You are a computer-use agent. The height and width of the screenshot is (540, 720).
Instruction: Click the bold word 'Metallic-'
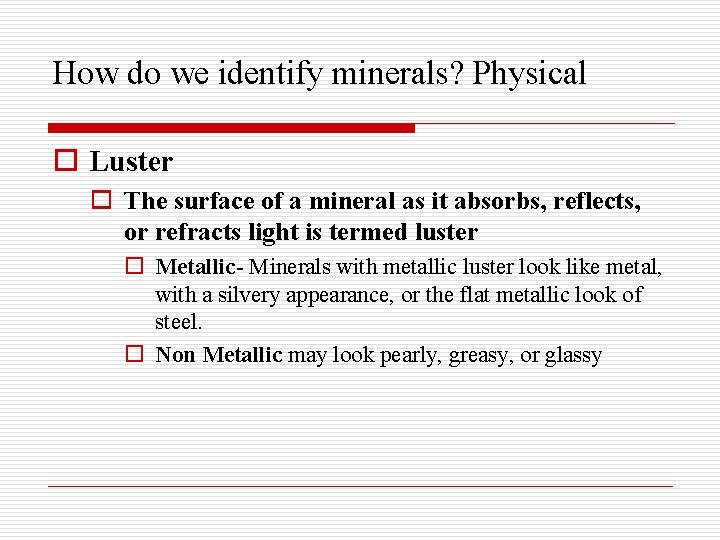click(x=199, y=267)
